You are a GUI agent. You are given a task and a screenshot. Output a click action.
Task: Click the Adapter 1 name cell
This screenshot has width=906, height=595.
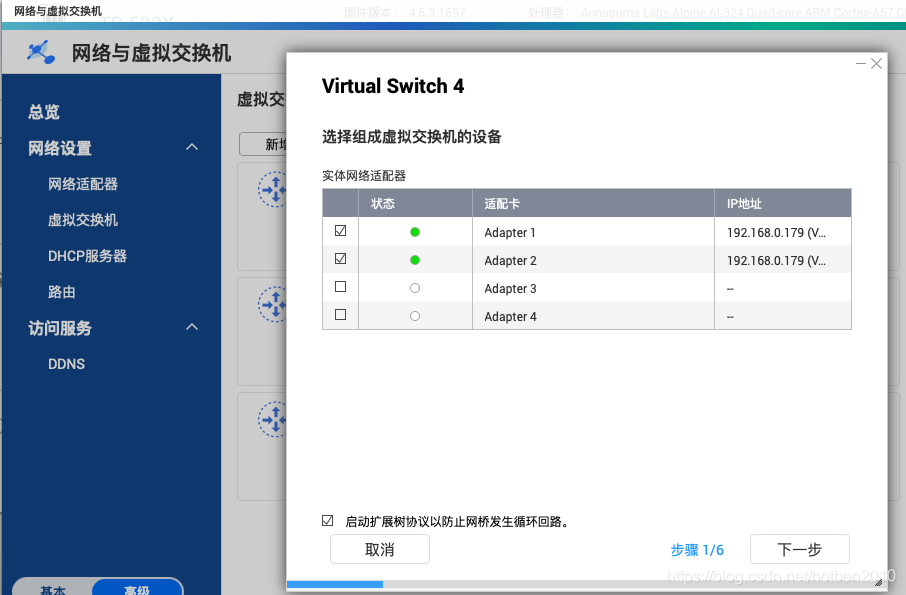[593, 232]
